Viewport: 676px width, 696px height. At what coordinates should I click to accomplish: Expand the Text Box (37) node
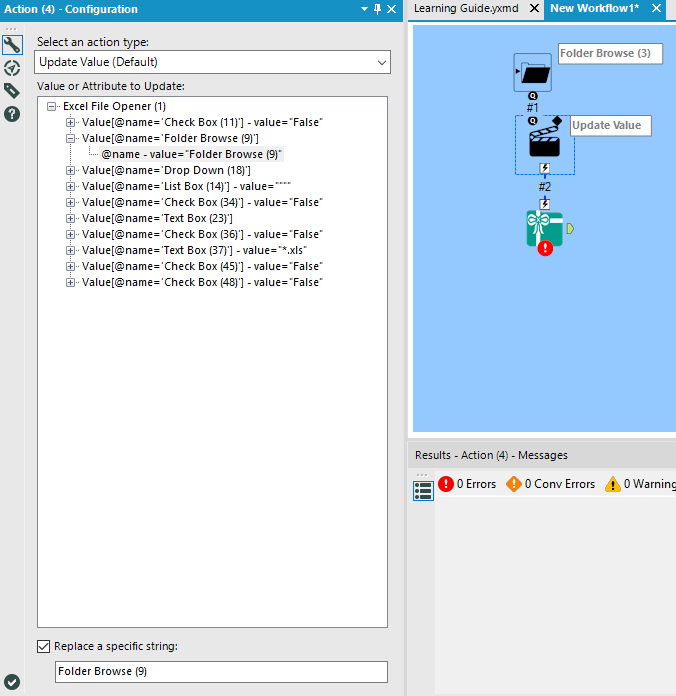coord(70,250)
